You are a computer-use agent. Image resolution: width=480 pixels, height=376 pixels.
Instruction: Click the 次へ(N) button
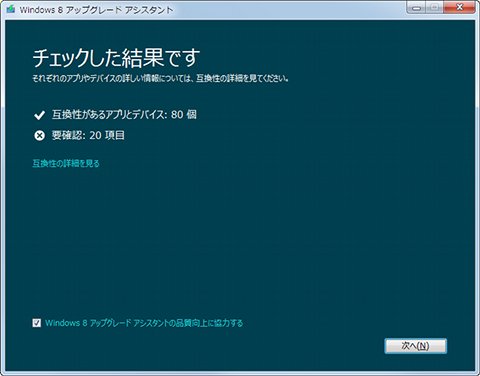415,346
